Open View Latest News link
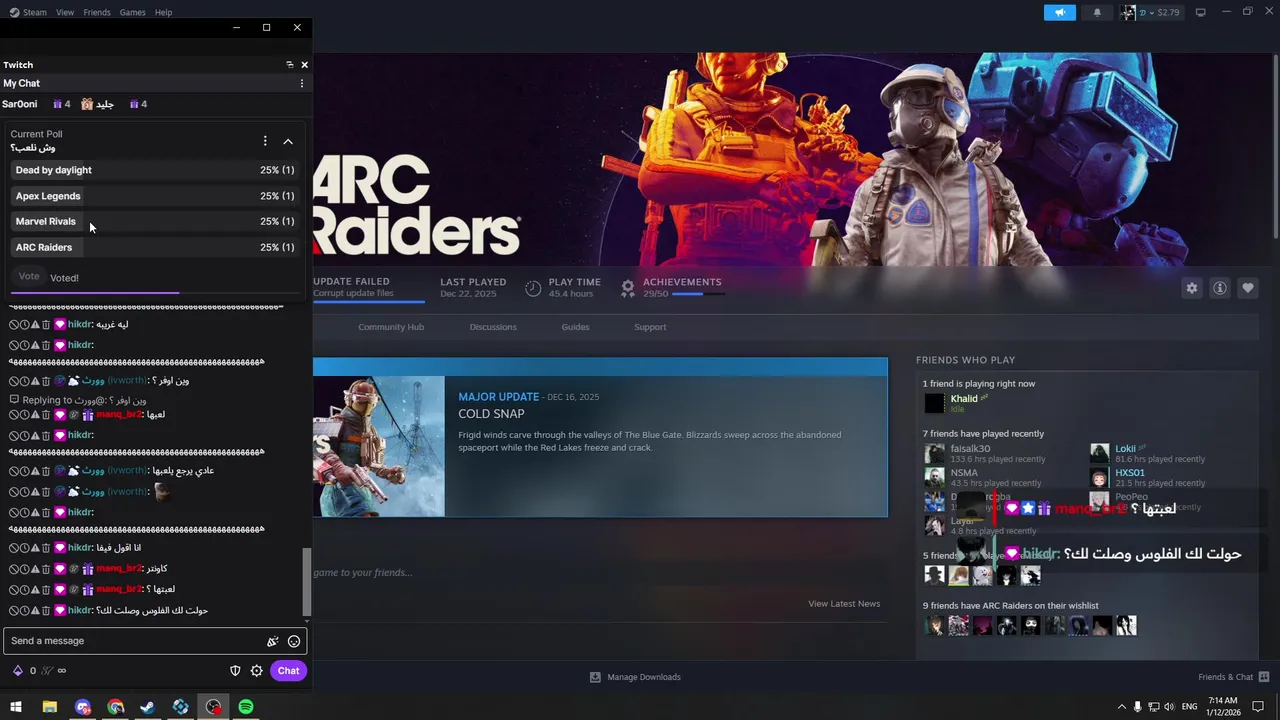This screenshot has height=720, width=1280. 844,604
